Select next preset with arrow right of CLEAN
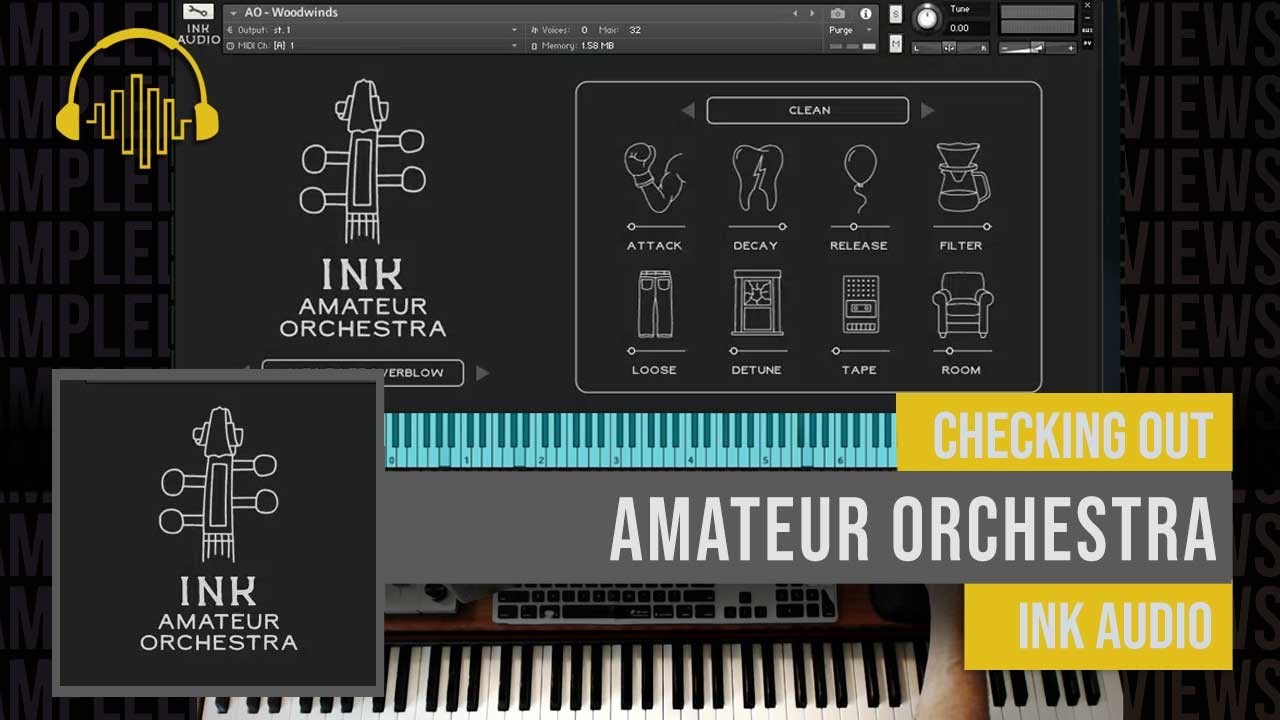Screen dimensions: 1280x720 pos(927,111)
